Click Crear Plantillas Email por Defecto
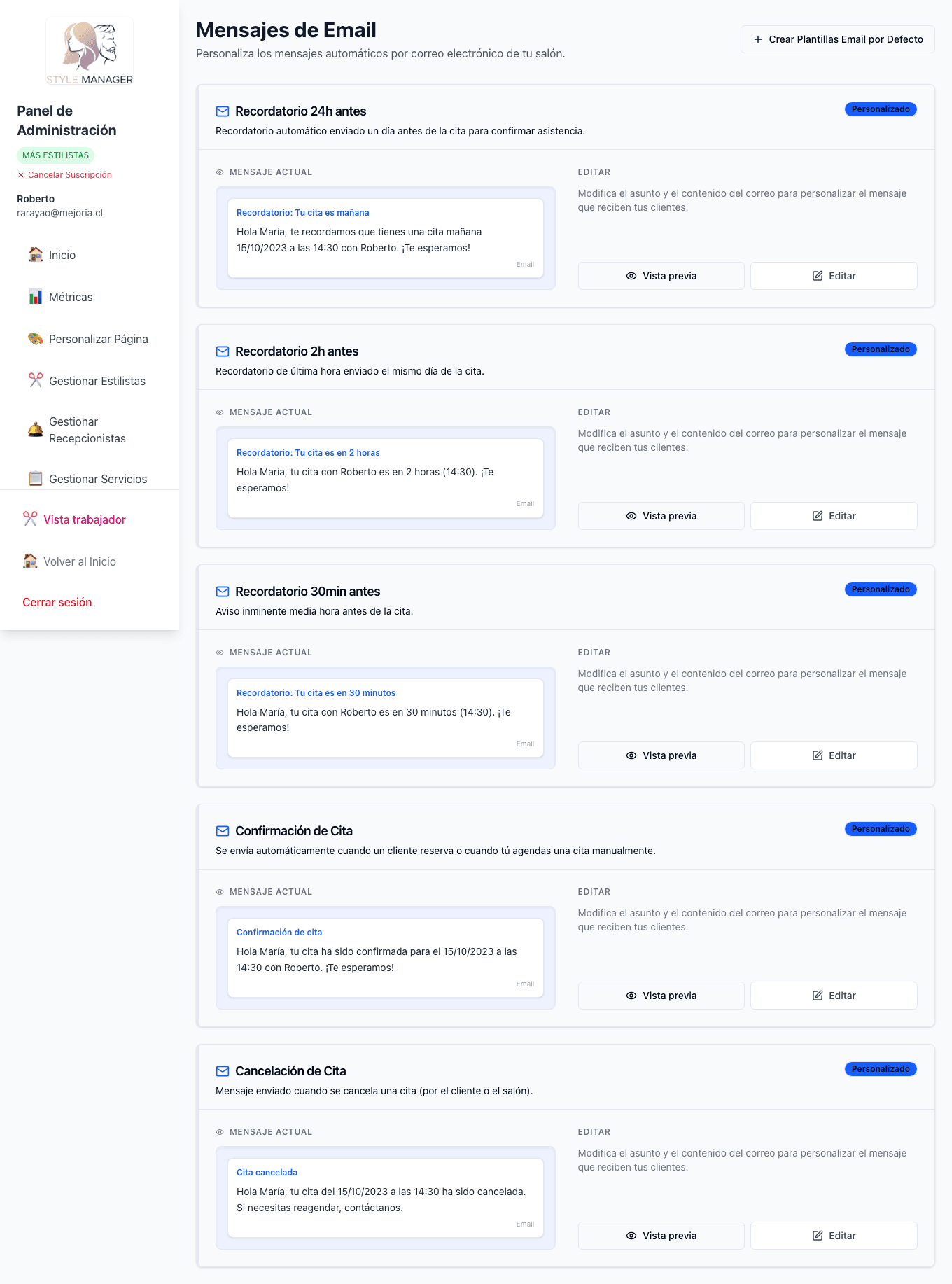The image size is (952, 1284). point(838,39)
